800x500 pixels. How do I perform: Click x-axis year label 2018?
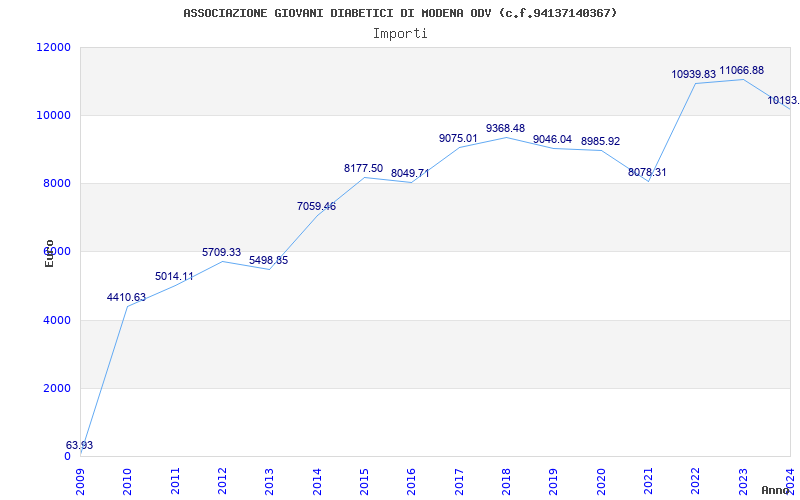[506, 481]
